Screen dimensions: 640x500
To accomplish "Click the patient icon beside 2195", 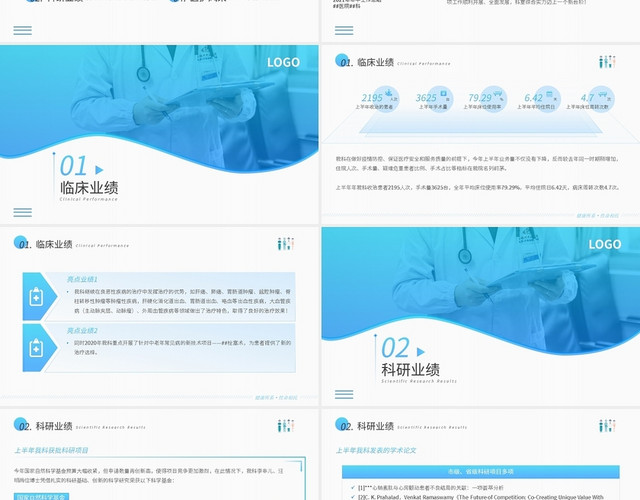I will [389, 93].
